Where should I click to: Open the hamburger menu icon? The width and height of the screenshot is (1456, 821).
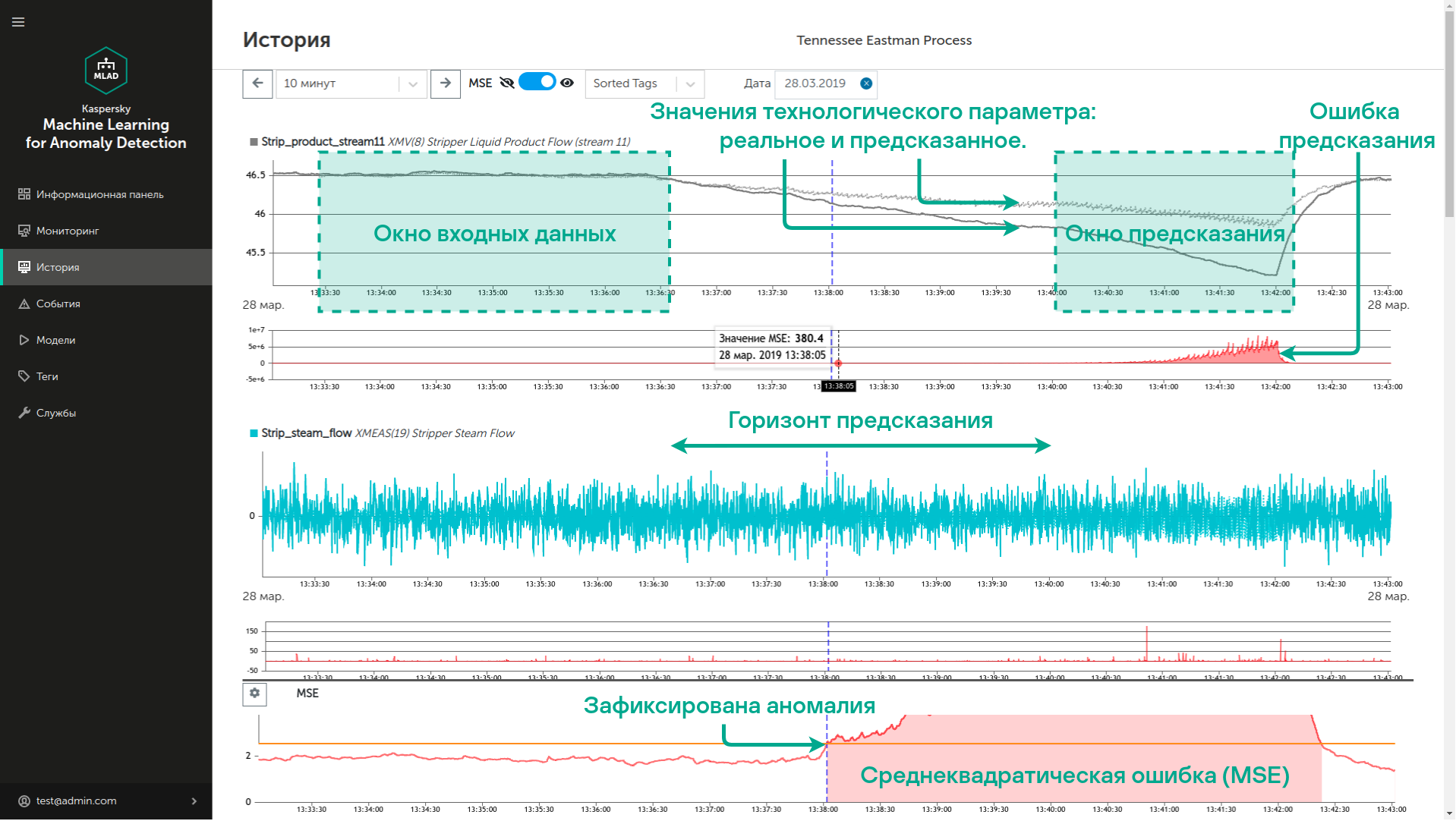tap(18, 22)
